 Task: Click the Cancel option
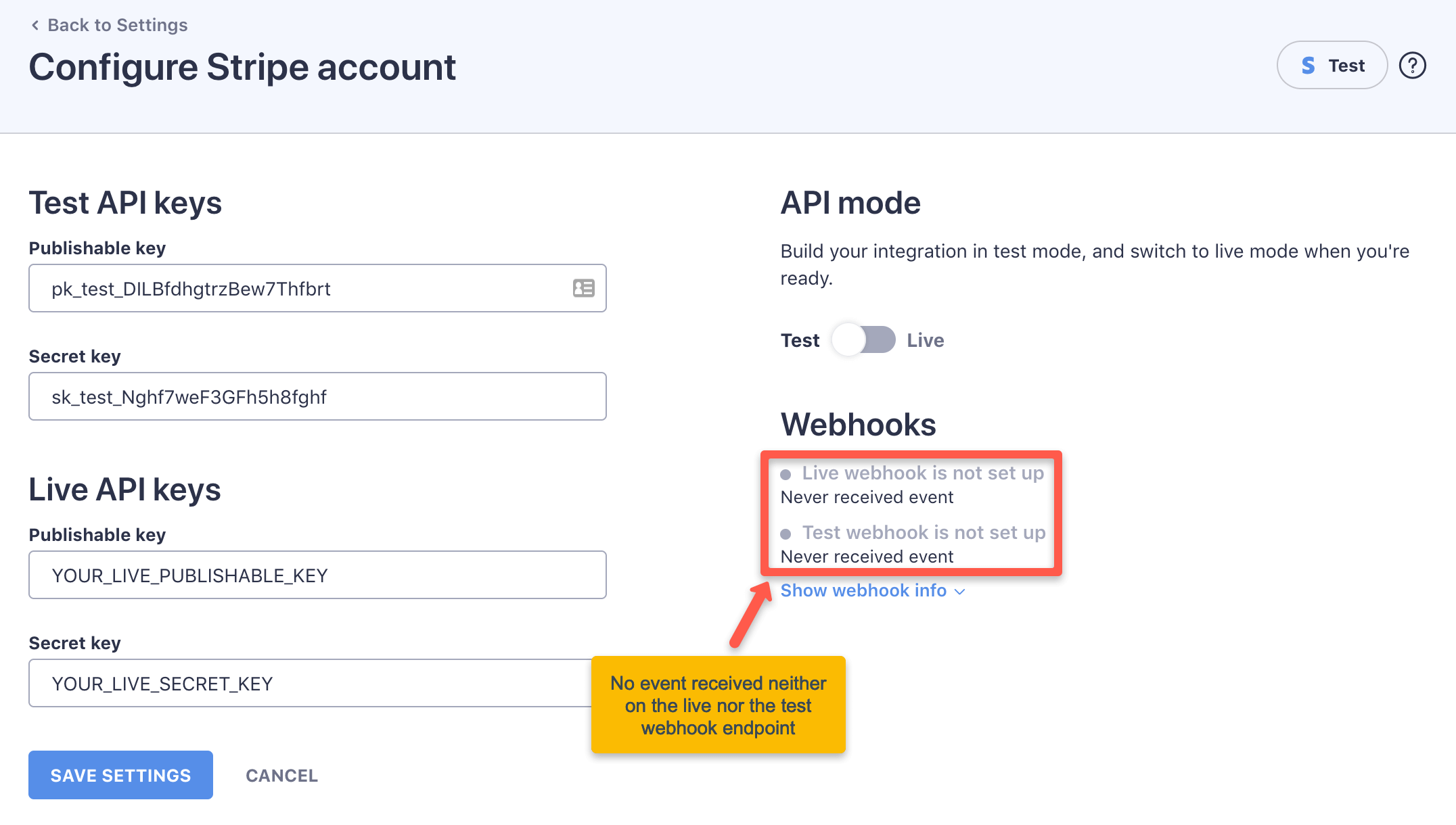[281, 775]
